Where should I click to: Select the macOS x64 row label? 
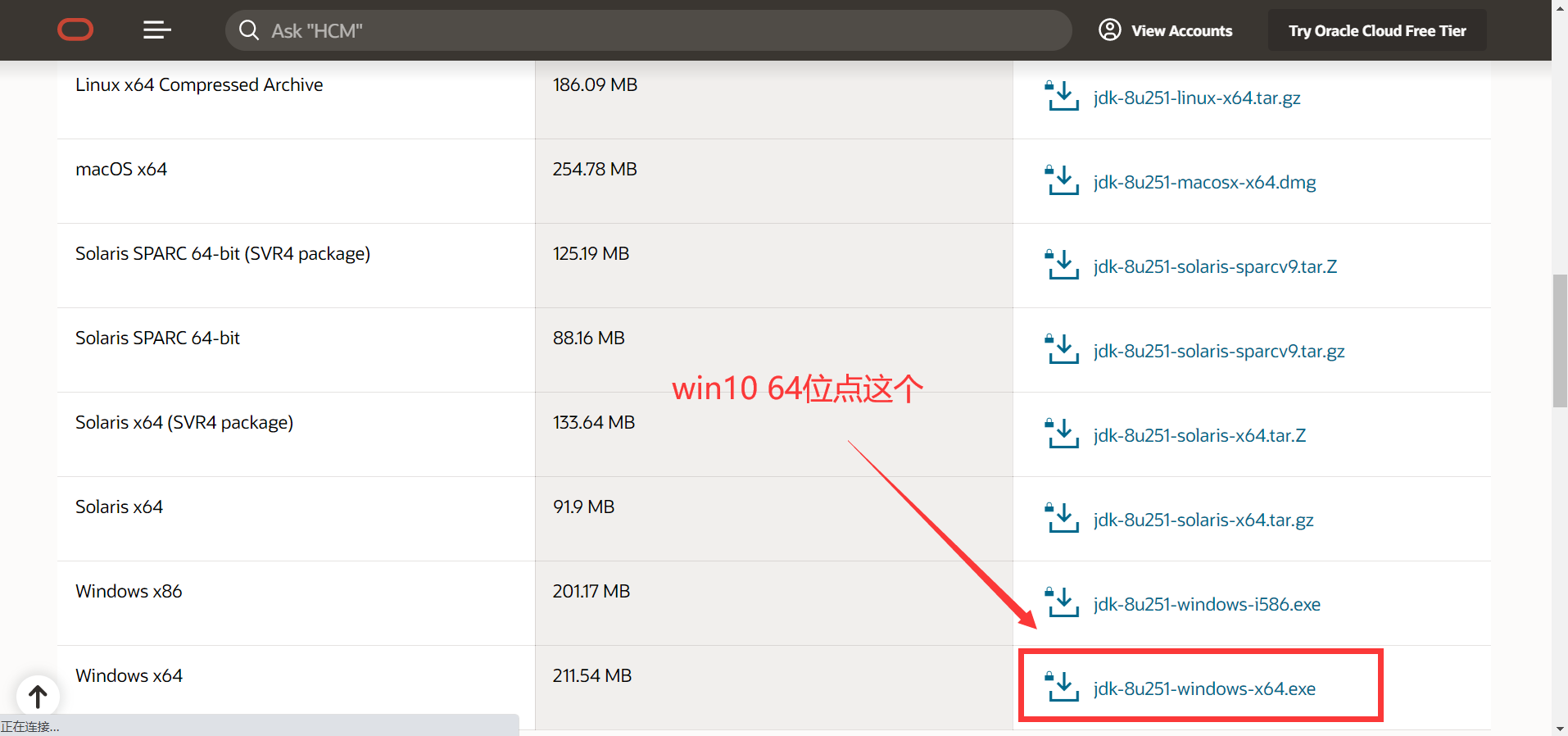121,169
